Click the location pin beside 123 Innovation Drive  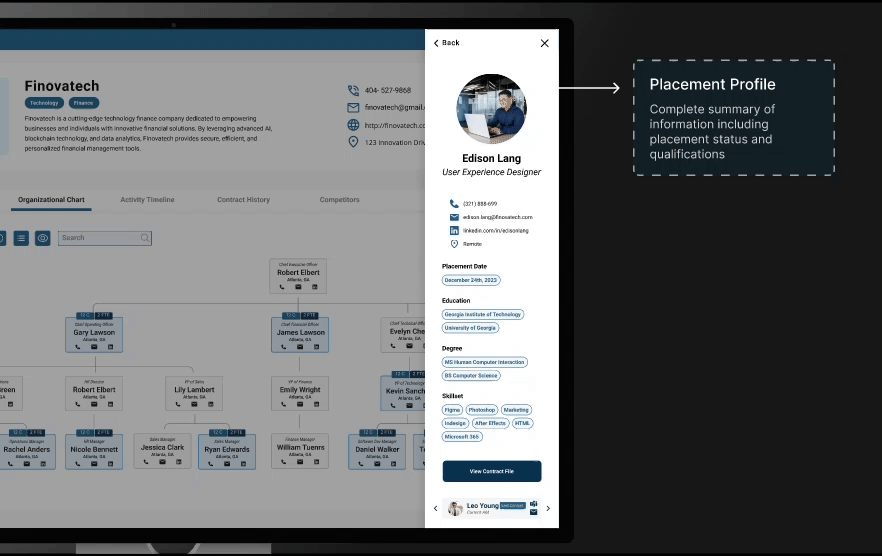coord(353,142)
